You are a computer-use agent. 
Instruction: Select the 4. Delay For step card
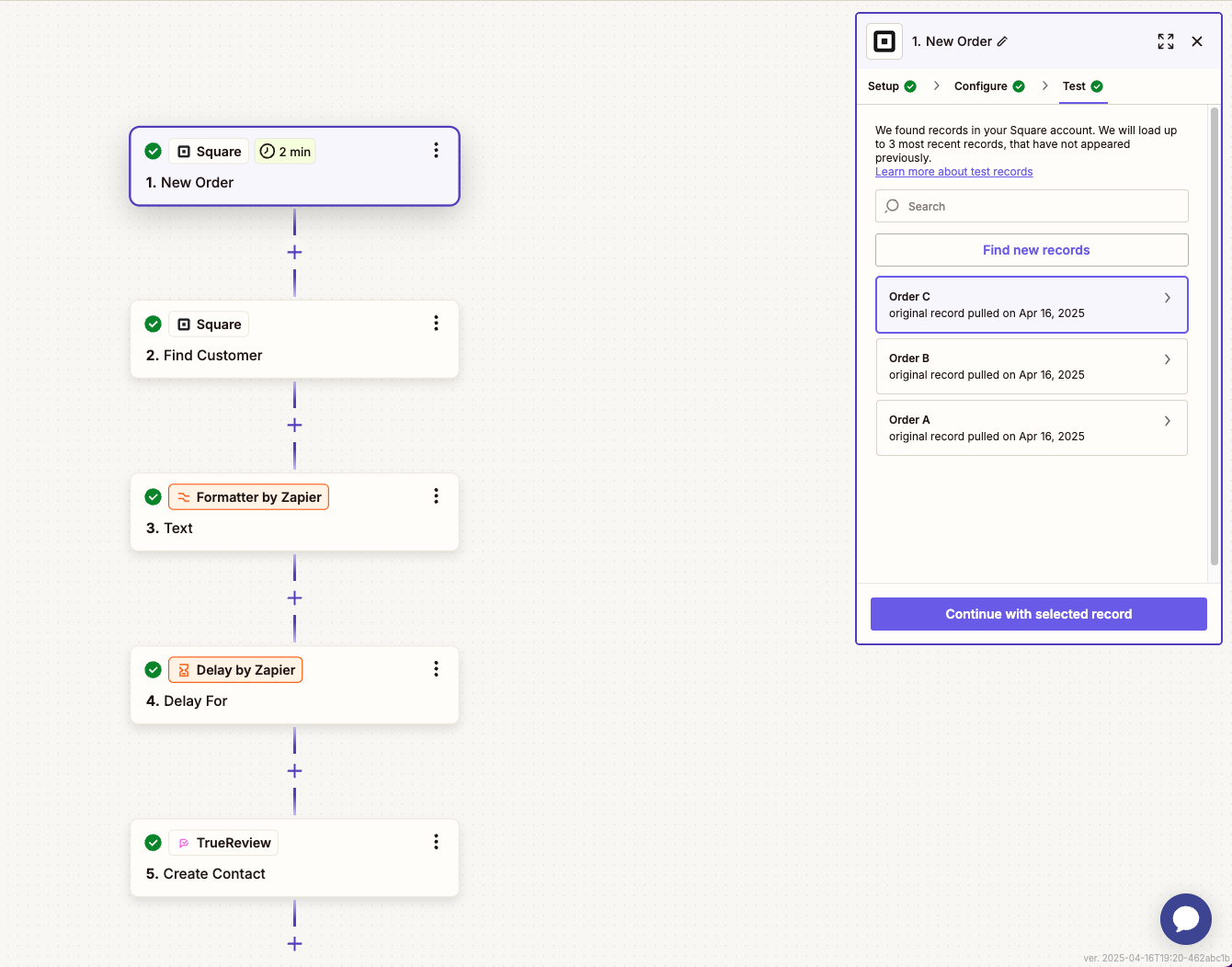coord(294,685)
